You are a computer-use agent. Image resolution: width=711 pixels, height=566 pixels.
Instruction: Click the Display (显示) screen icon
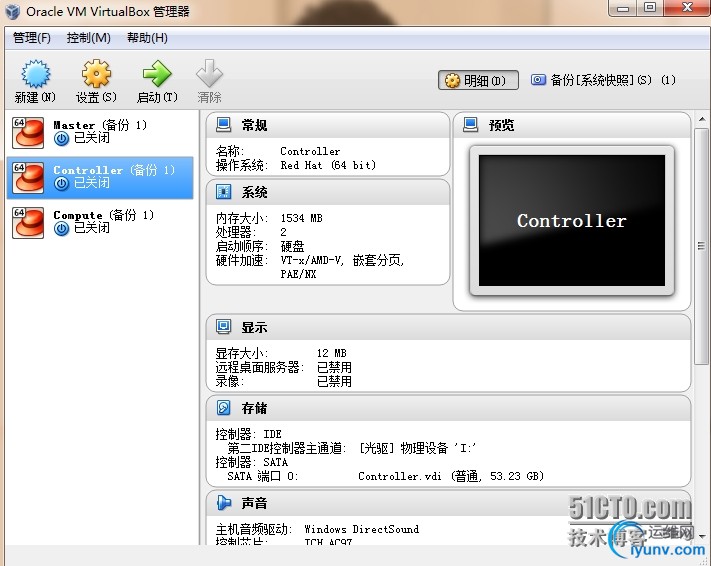click(x=223, y=327)
